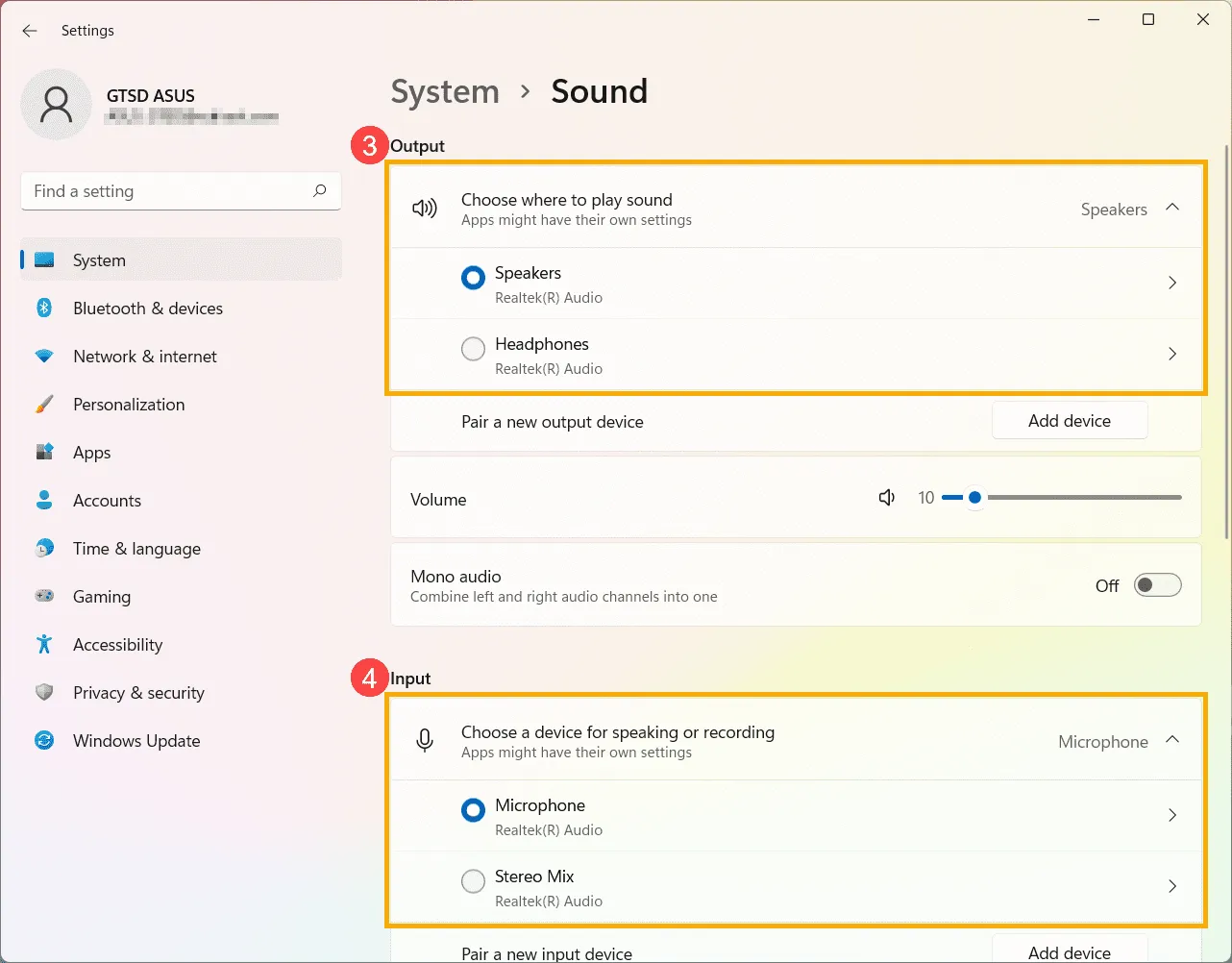Collapse the output device list

pyautogui.click(x=1172, y=208)
